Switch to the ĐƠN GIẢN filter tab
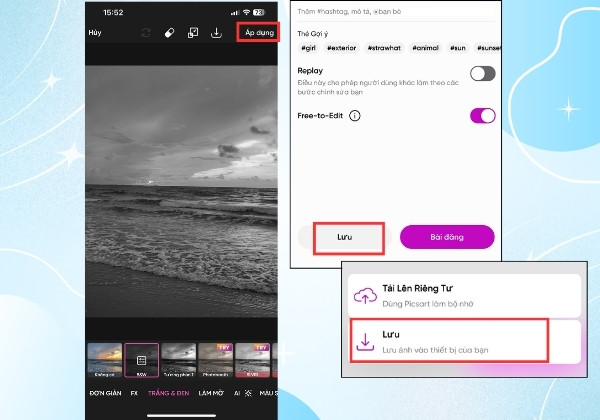 [105, 393]
